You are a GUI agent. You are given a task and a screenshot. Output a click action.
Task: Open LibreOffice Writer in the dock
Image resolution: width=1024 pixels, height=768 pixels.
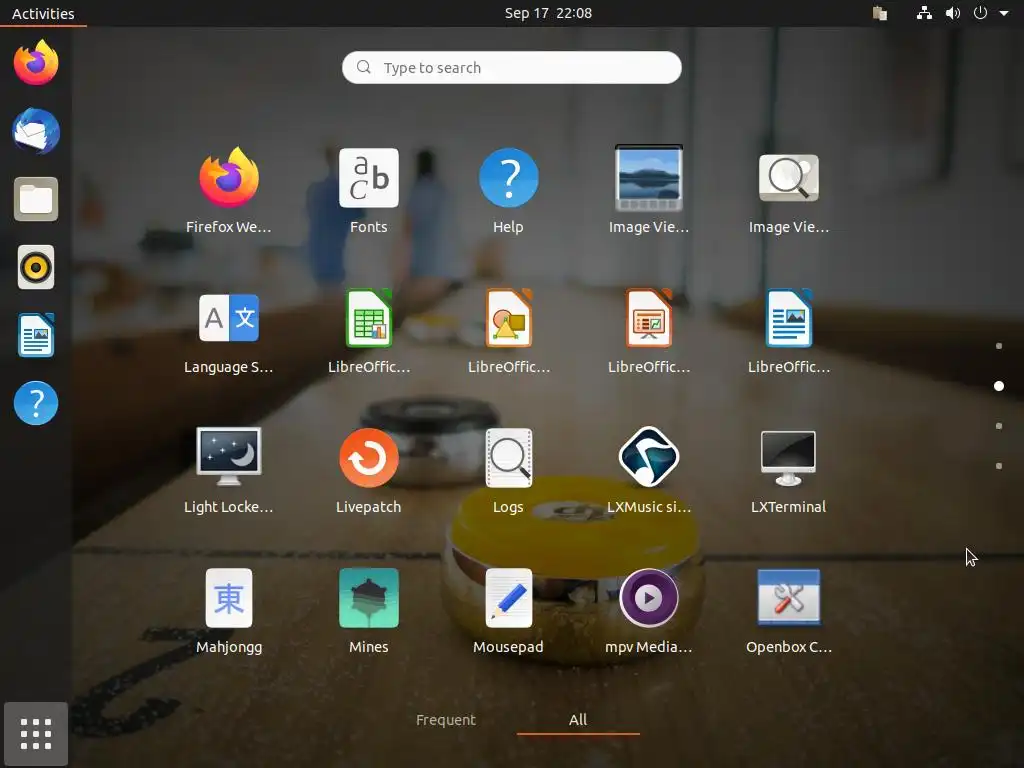click(x=36, y=335)
